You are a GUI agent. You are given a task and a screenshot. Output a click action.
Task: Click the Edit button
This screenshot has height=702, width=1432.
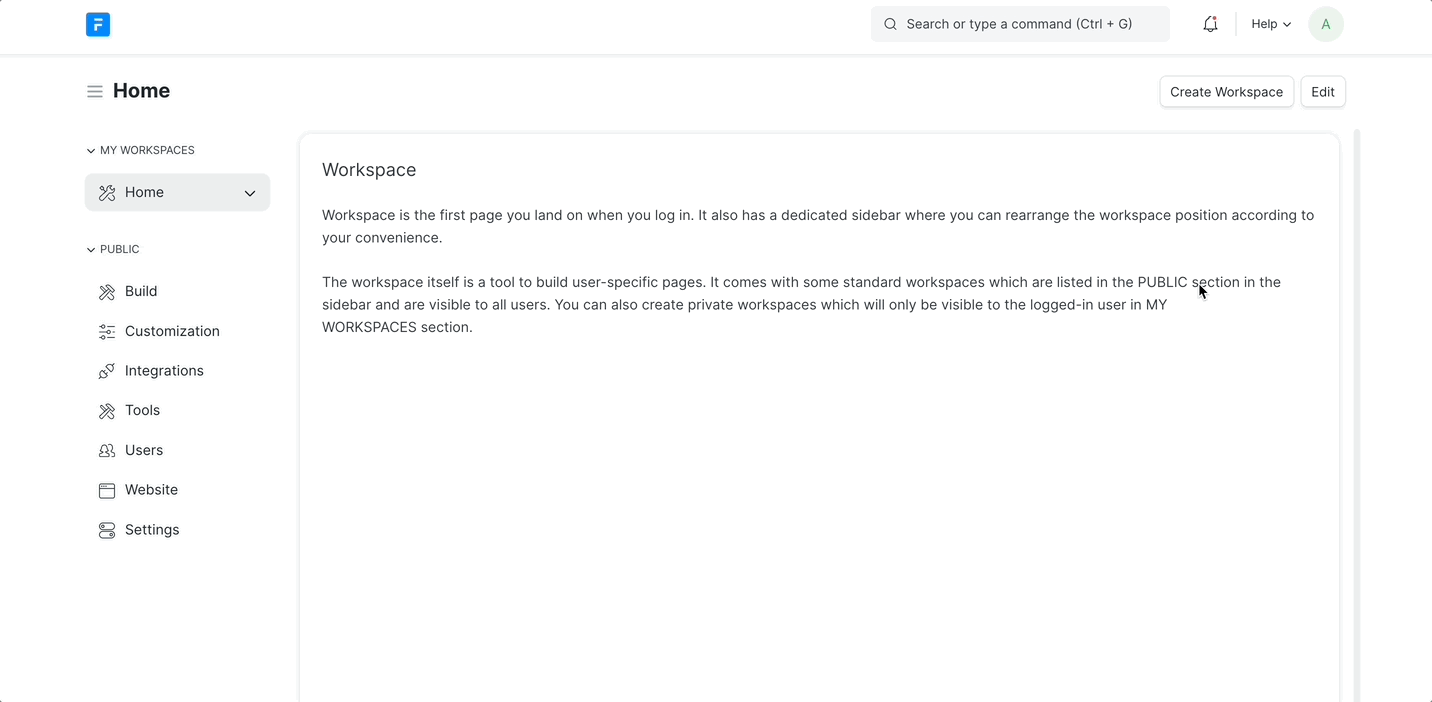point(1322,92)
